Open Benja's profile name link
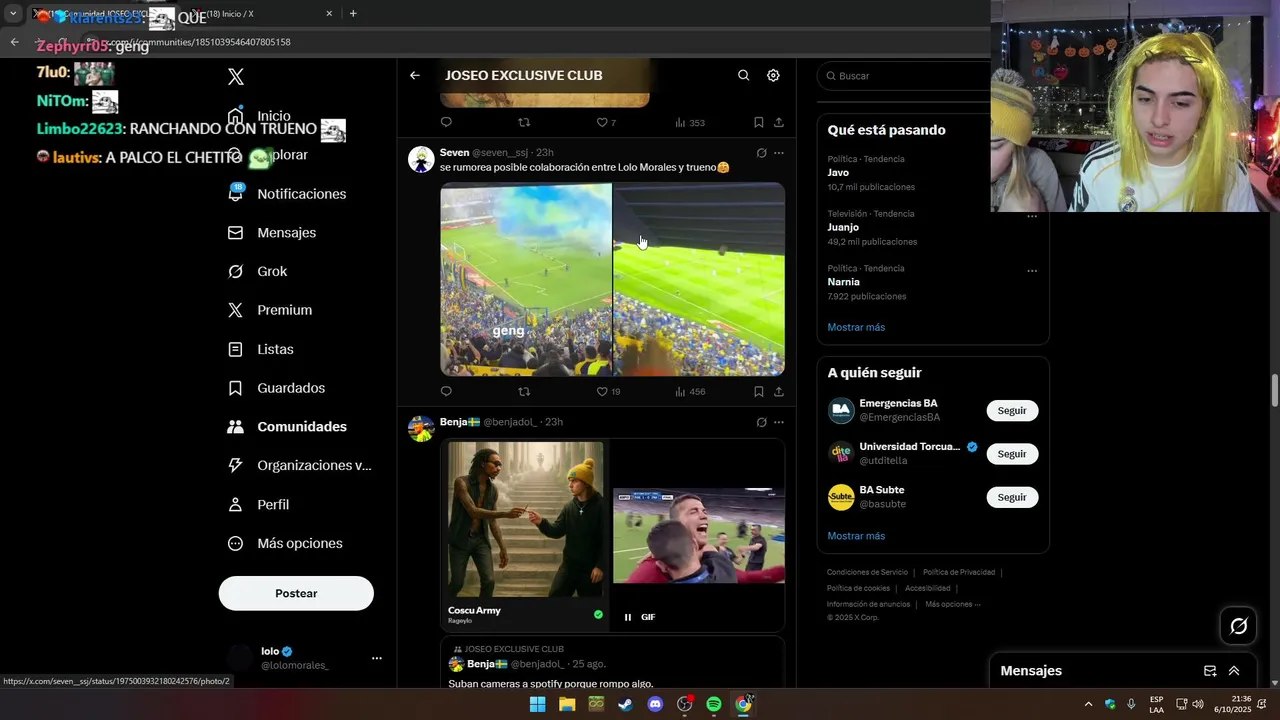The width and height of the screenshot is (1280, 720). tap(460, 422)
